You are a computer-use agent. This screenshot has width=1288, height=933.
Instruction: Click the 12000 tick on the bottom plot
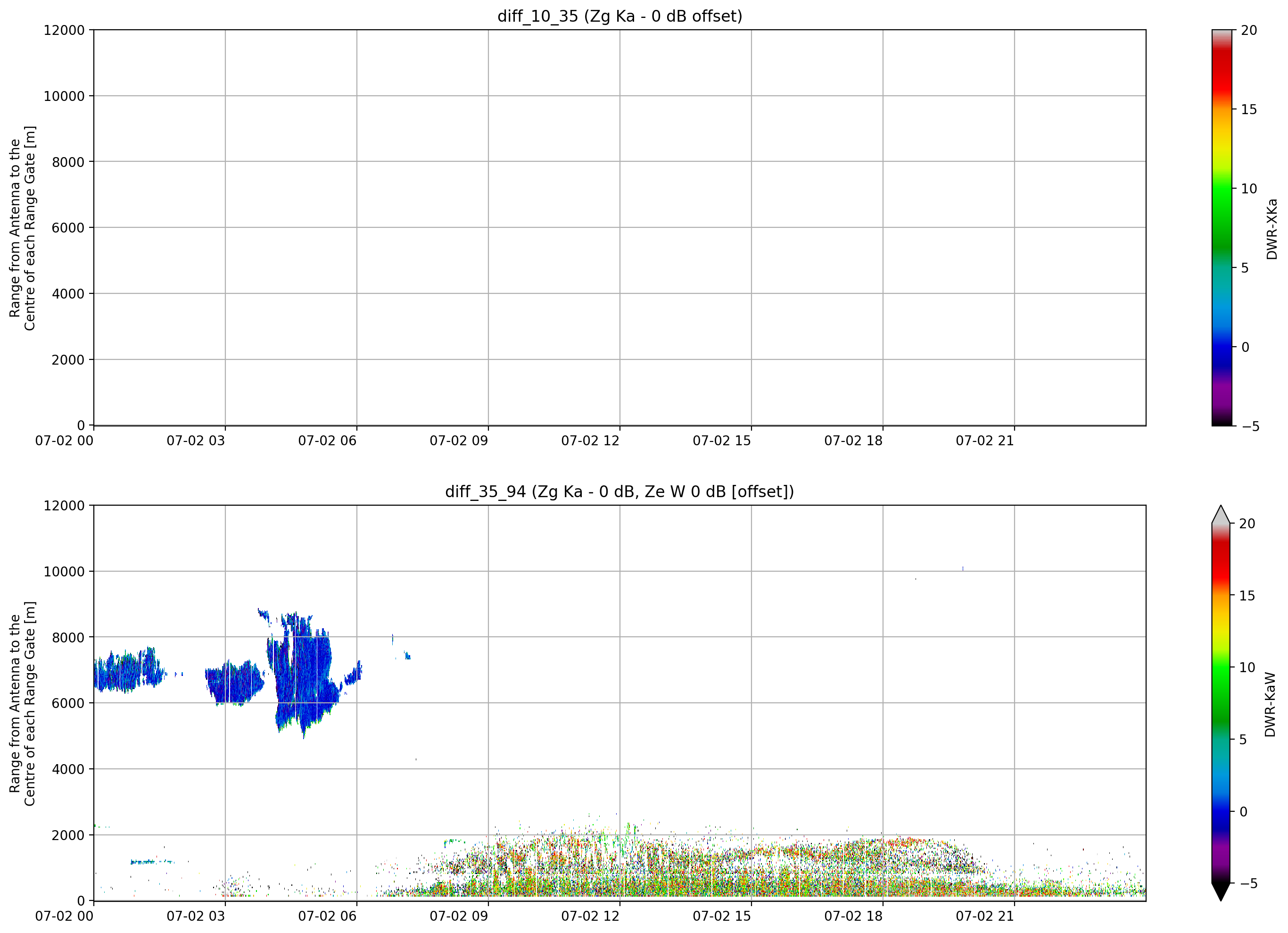[x=64, y=506]
